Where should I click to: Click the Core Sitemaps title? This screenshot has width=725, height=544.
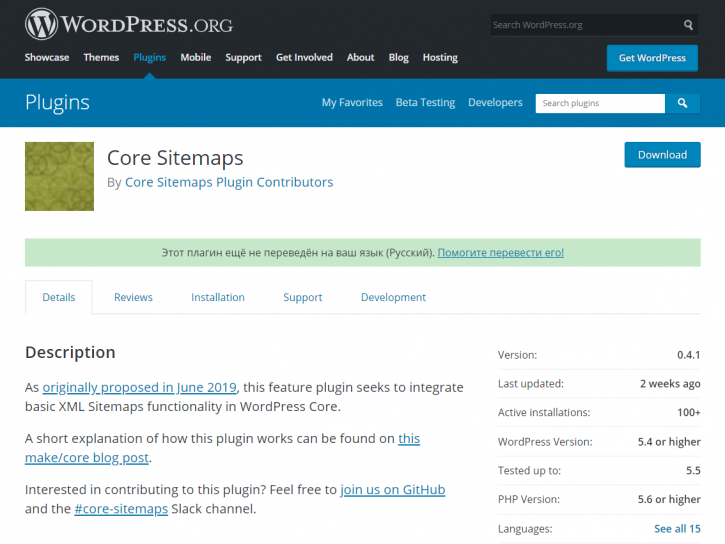pos(175,158)
